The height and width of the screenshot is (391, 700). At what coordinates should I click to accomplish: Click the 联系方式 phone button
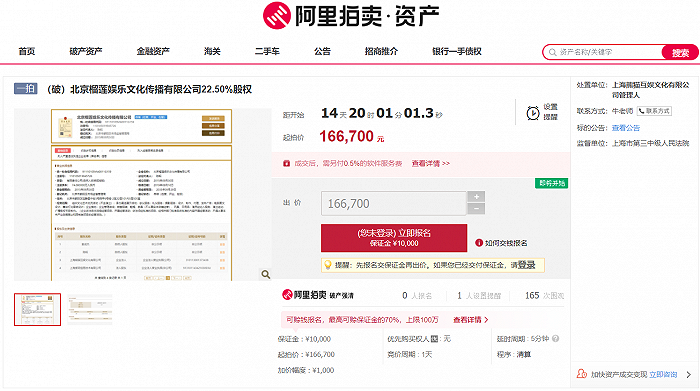pyautogui.click(x=654, y=111)
